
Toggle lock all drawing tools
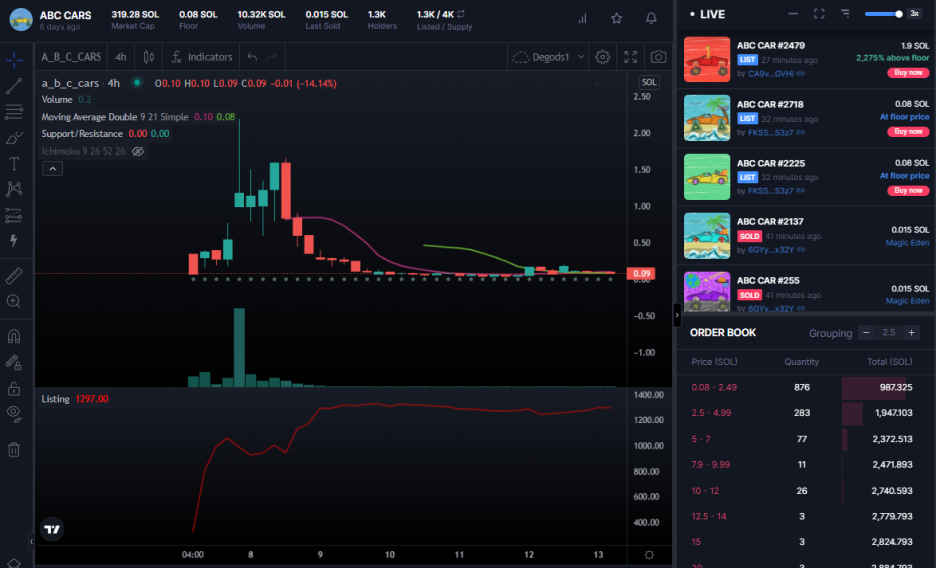tap(14, 388)
